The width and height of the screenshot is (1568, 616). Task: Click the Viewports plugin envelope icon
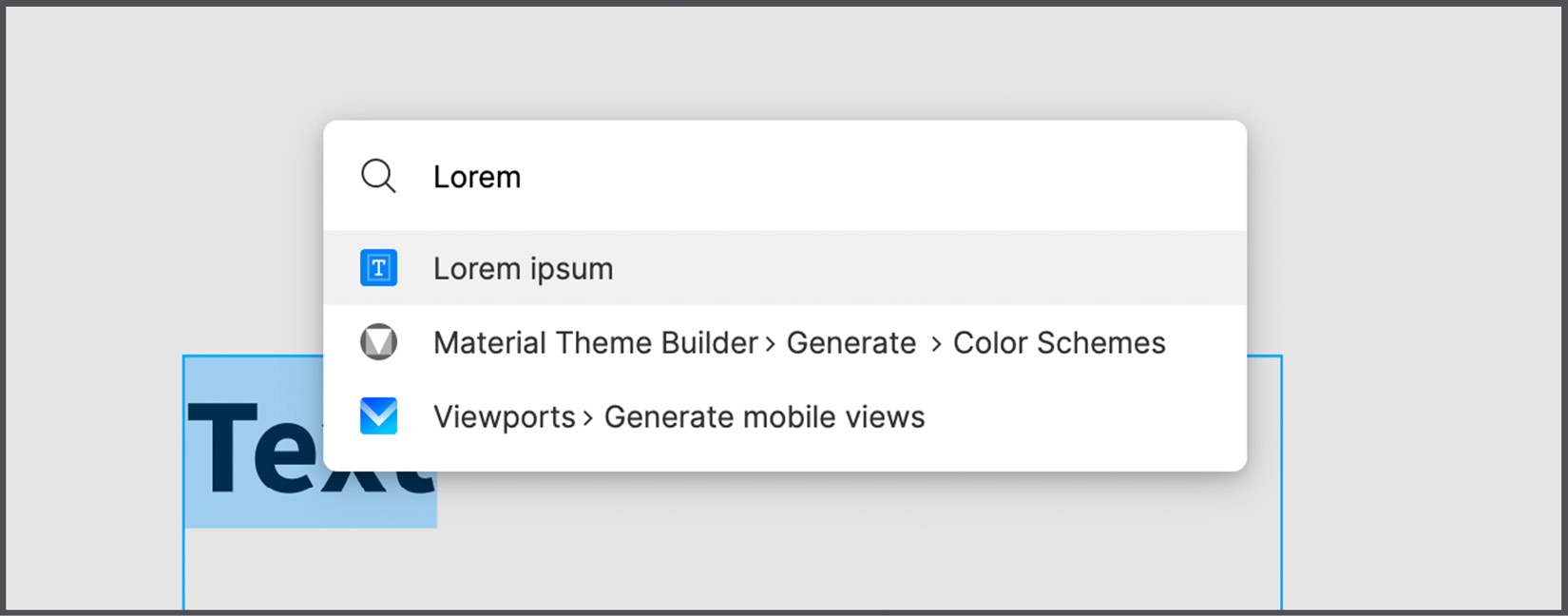[x=378, y=415]
